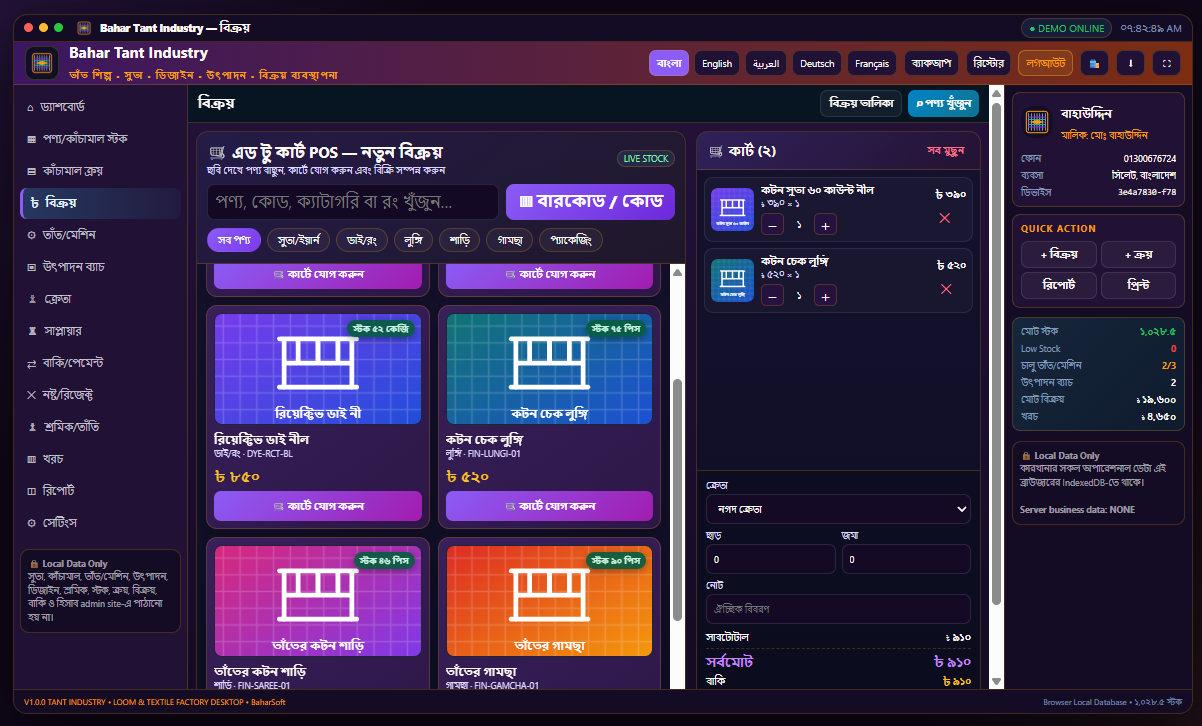This screenshot has width=1202, height=726.
Task: Click the download arrow icon in header
Action: pyautogui.click(x=1130, y=63)
